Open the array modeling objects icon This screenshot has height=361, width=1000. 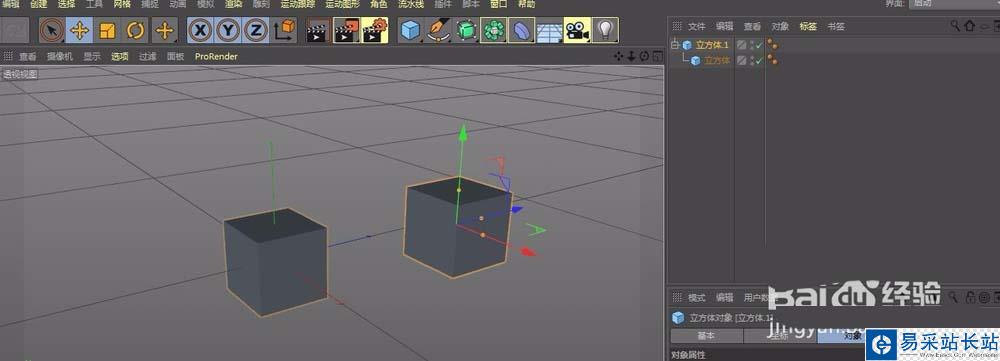click(494, 30)
